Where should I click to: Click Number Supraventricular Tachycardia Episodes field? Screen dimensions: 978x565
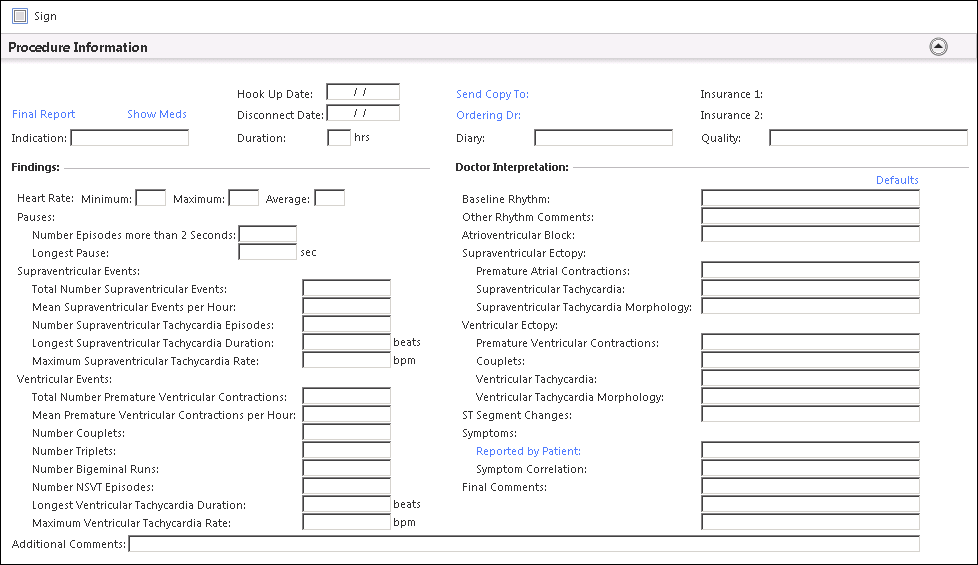(x=347, y=324)
